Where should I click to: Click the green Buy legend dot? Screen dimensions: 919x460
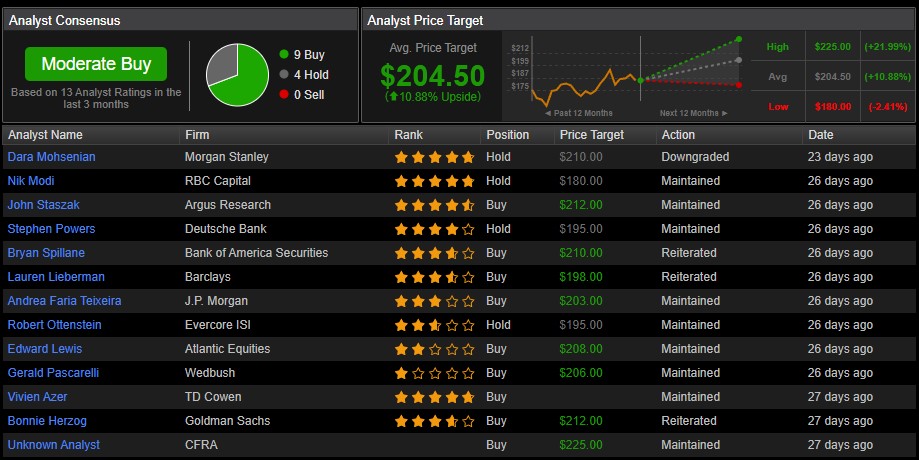[284, 54]
